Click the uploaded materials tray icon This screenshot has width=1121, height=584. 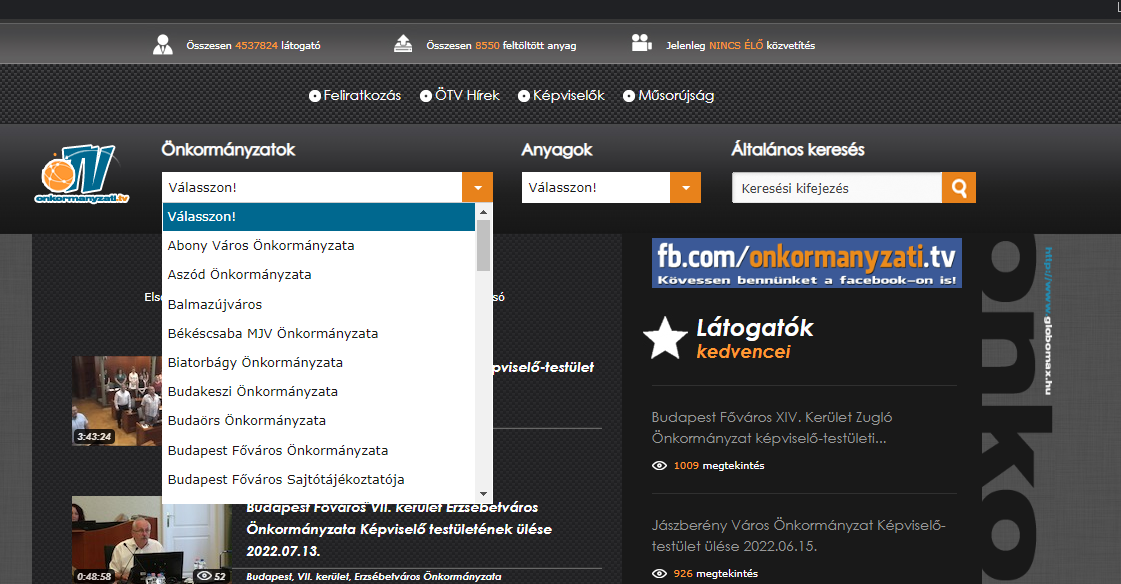(403, 44)
